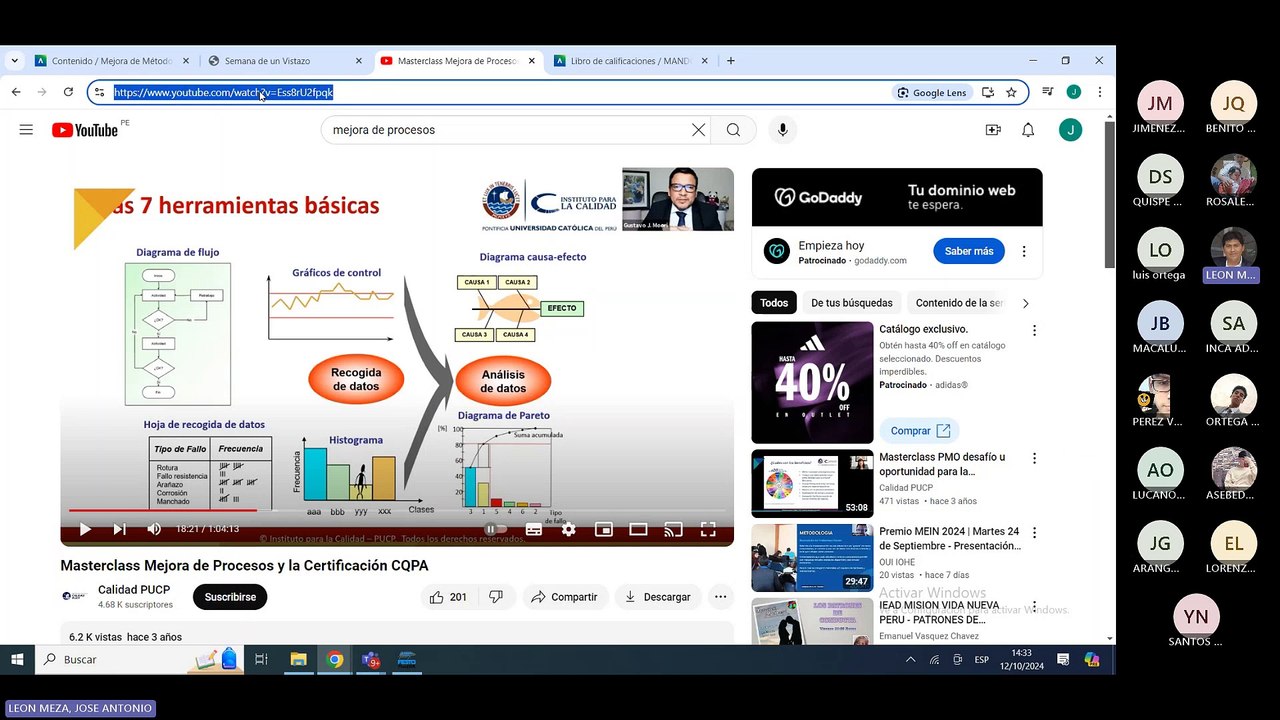Enter fullscreen mode in the player
The image size is (1280, 720).
pos(707,529)
